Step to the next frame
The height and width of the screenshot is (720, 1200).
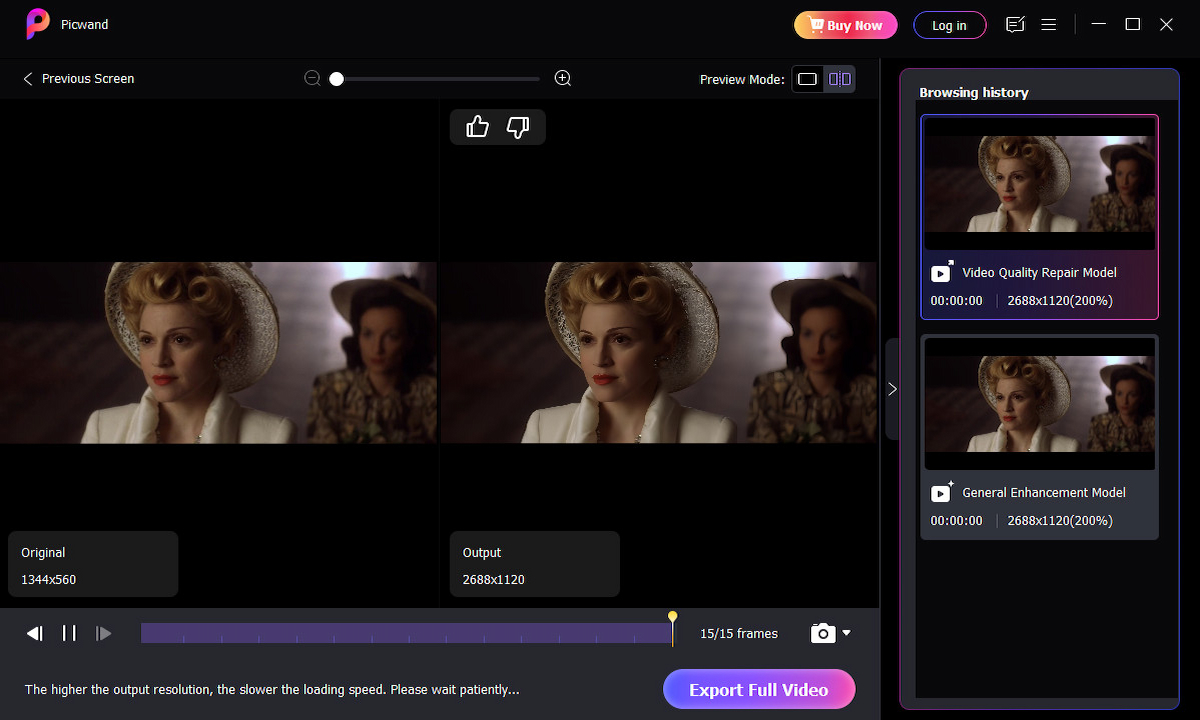pos(103,633)
